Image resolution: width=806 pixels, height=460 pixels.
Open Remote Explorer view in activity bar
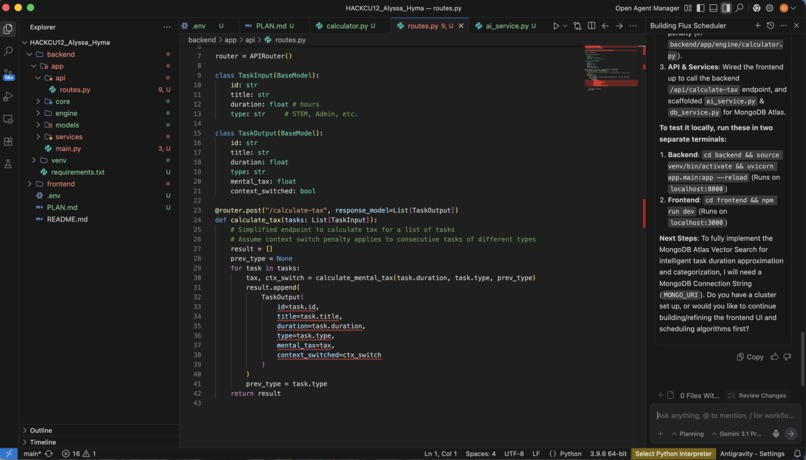(8, 119)
